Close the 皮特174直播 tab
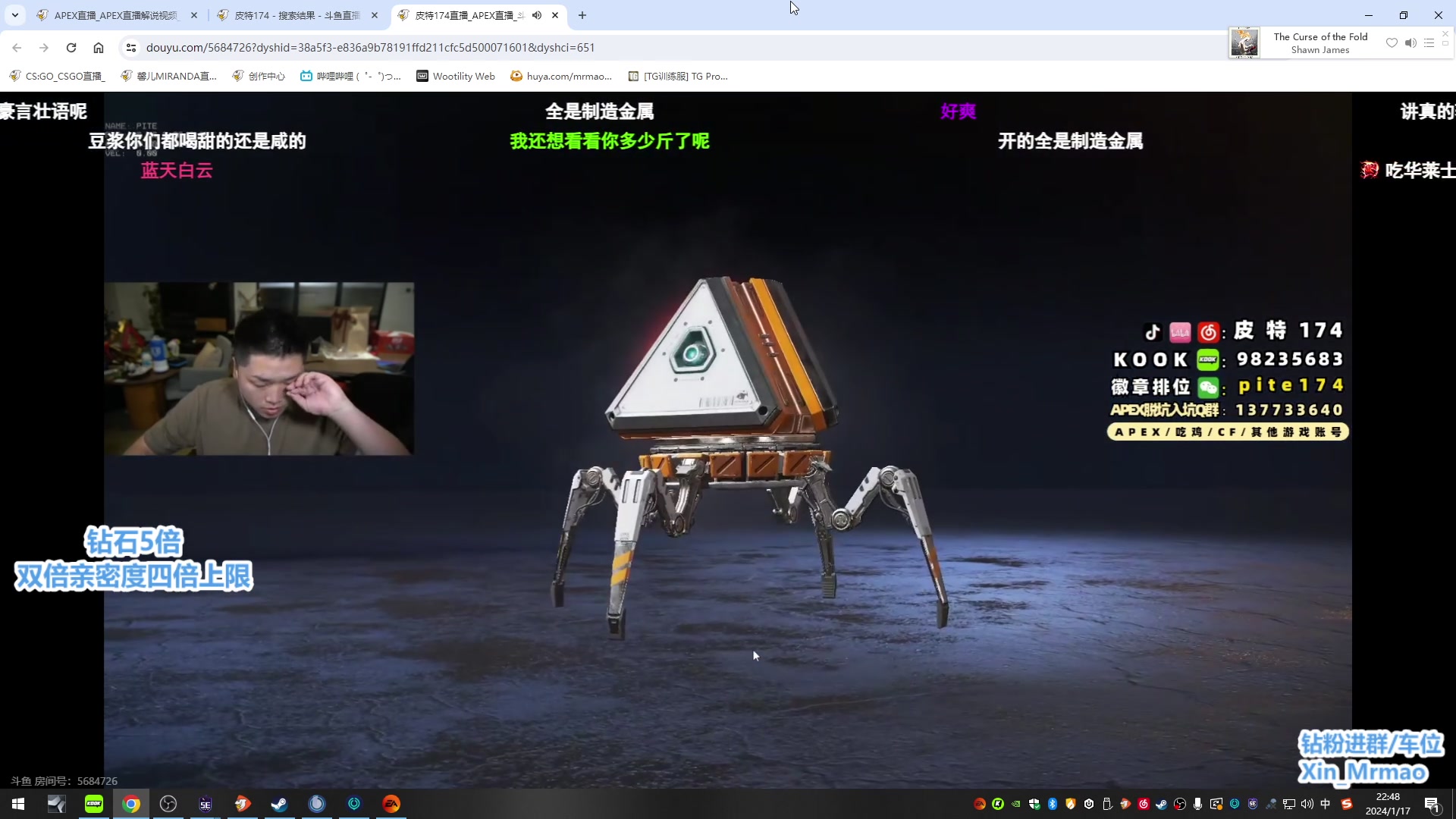This screenshot has width=1456, height=819. pos(555,15)
